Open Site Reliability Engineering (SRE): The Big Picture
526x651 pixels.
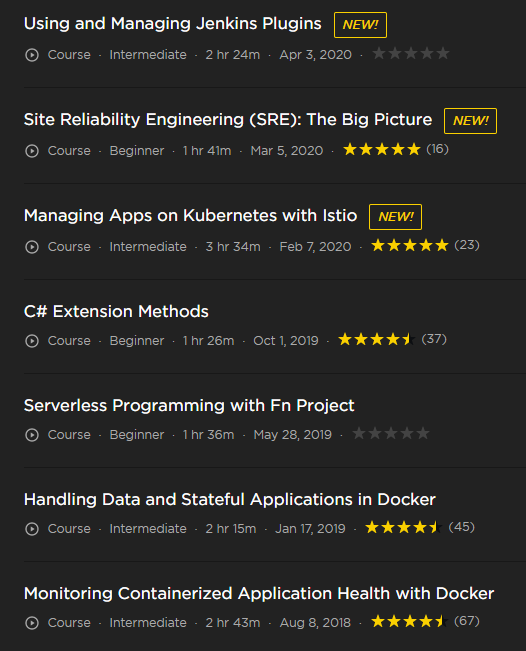click(x=228, y=120)
